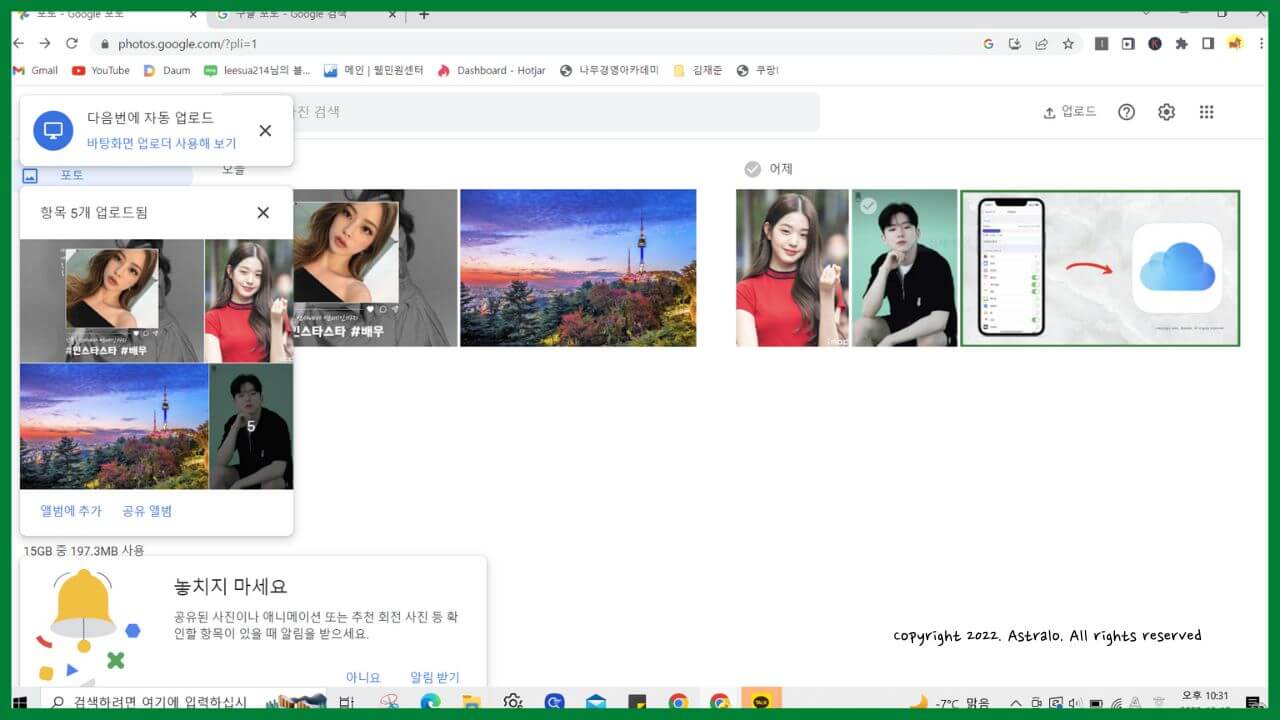Select all 어제 photos with circle checkmark
1280x720 pixels.
[x=753, y=169]
